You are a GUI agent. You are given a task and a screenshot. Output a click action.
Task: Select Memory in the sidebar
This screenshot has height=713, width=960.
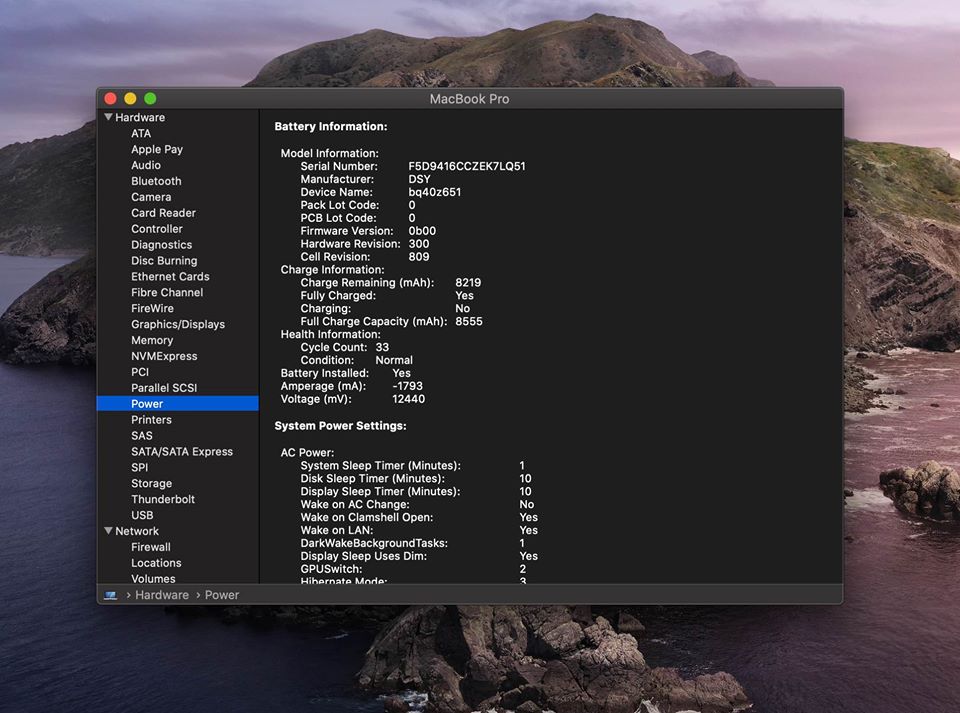click(x=152, y=340)
